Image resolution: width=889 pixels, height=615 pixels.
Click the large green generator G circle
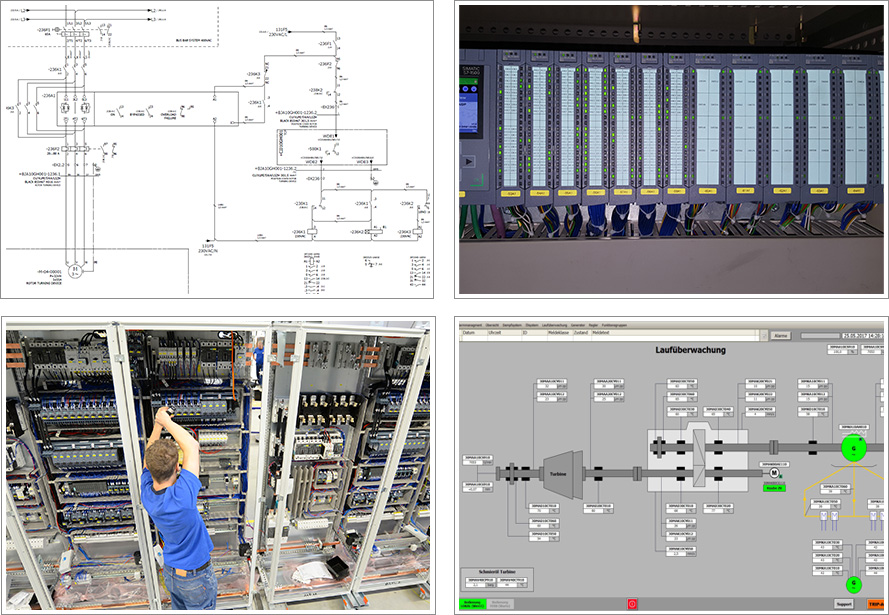(852, 446)
